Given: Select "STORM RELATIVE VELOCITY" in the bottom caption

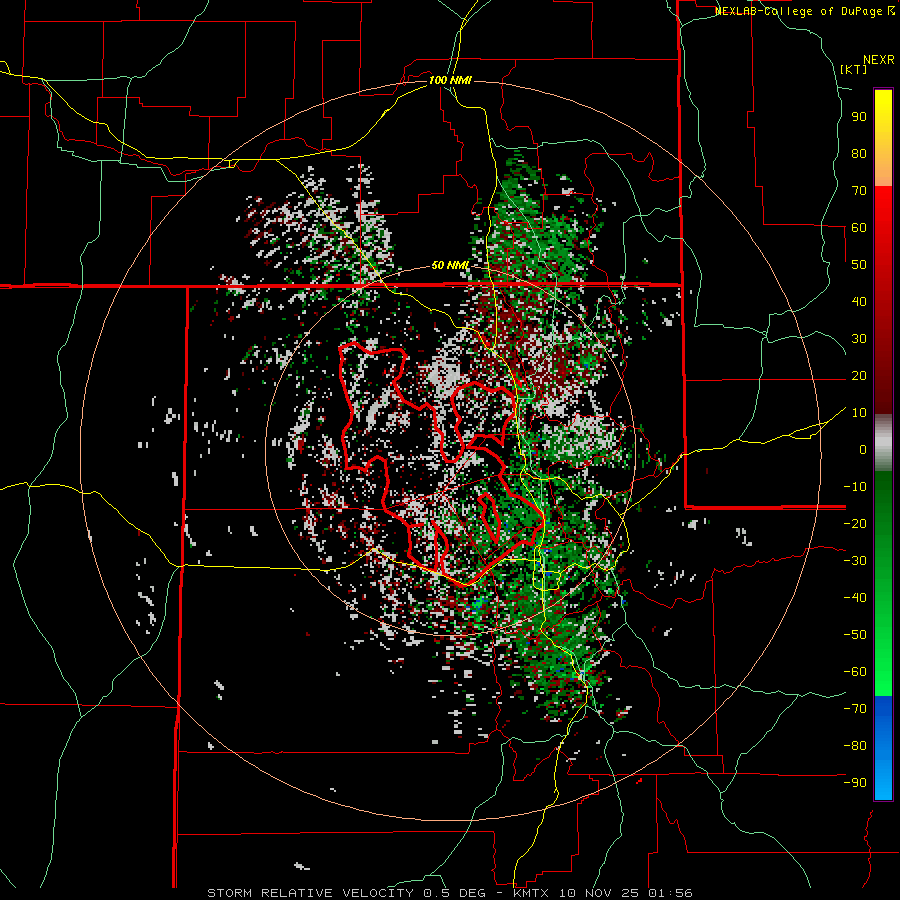Looking at the screenshot, I should 310,893.
